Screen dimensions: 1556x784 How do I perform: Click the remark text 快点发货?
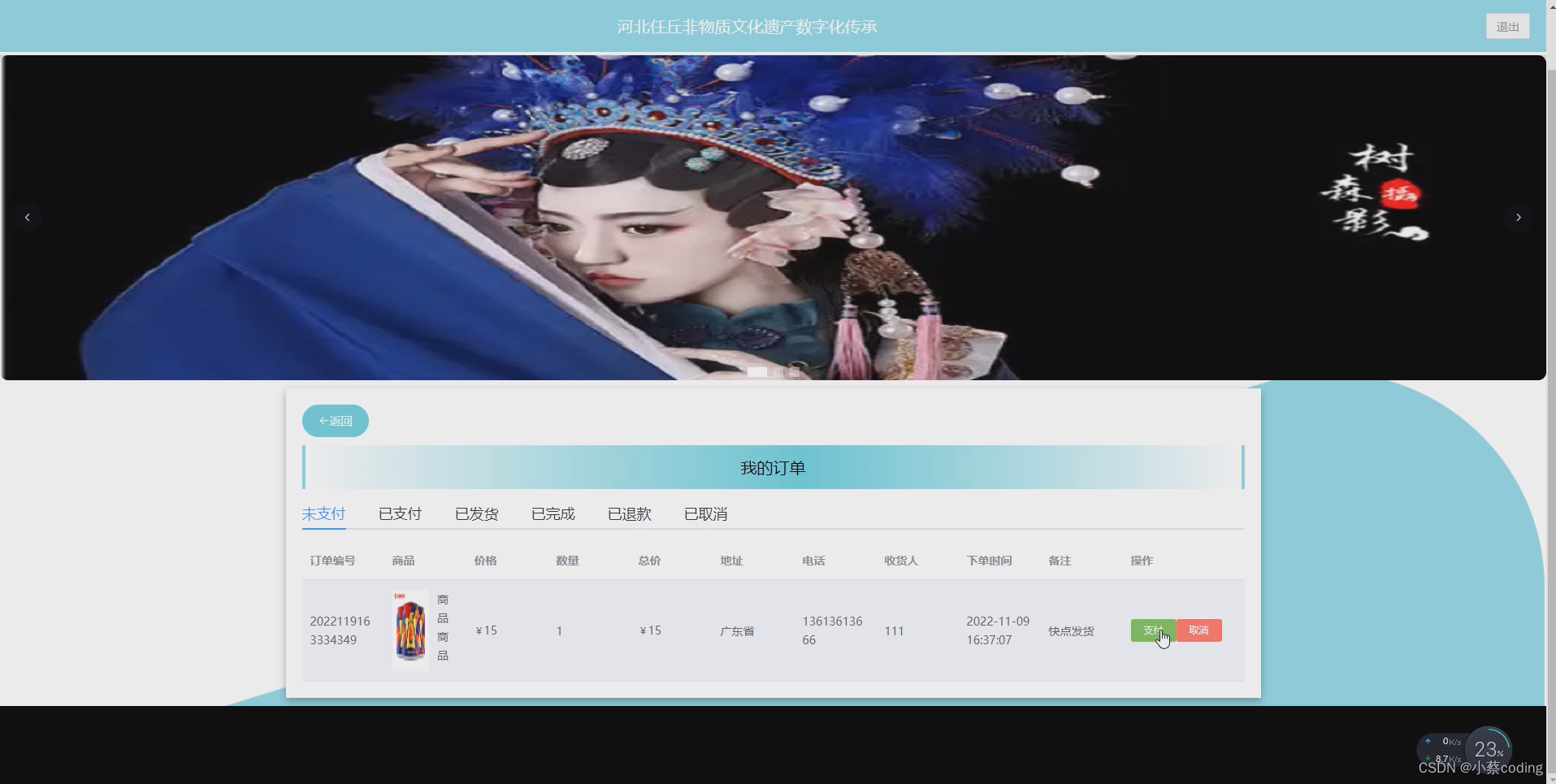coord(1071,631)
